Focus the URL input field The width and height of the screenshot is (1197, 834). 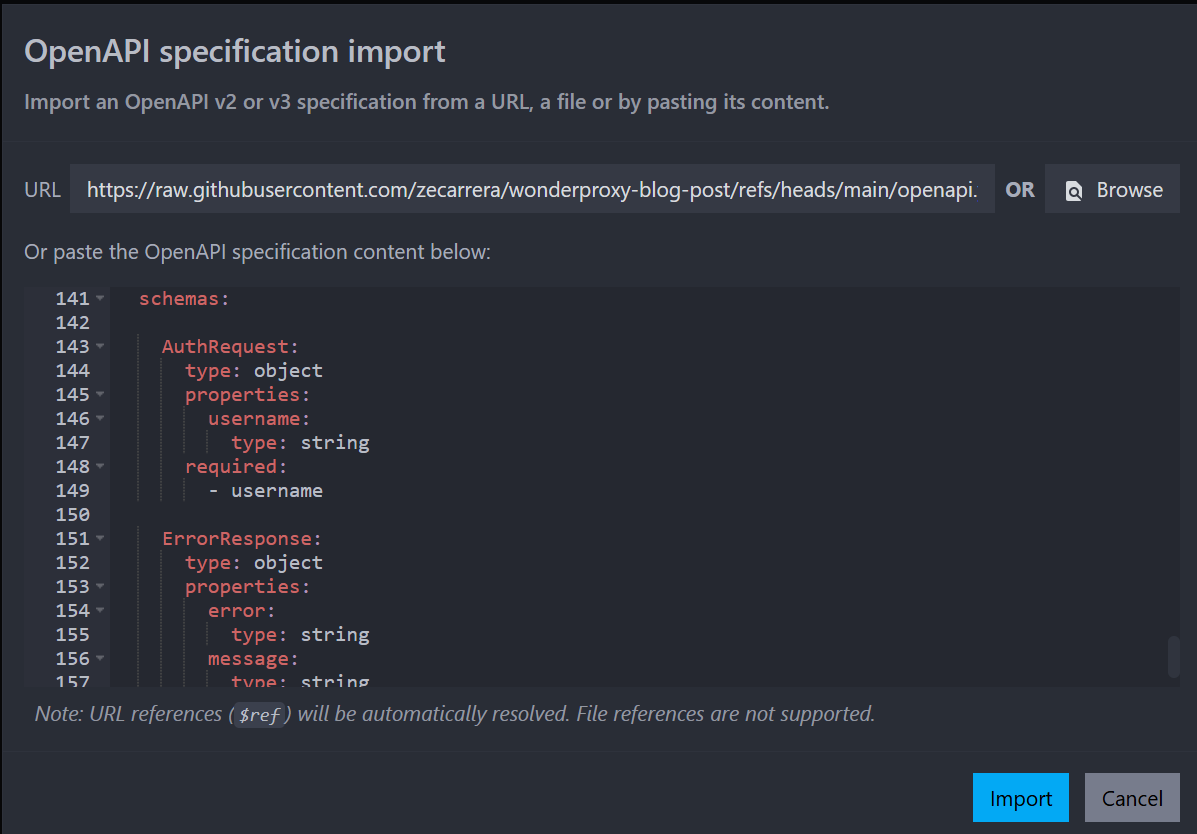532,189
